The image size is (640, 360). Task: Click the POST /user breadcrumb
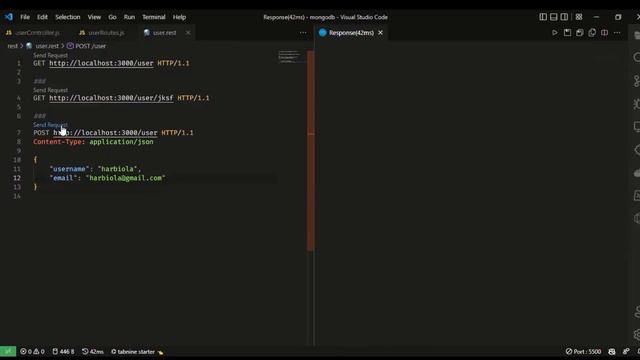click(90, 46)
